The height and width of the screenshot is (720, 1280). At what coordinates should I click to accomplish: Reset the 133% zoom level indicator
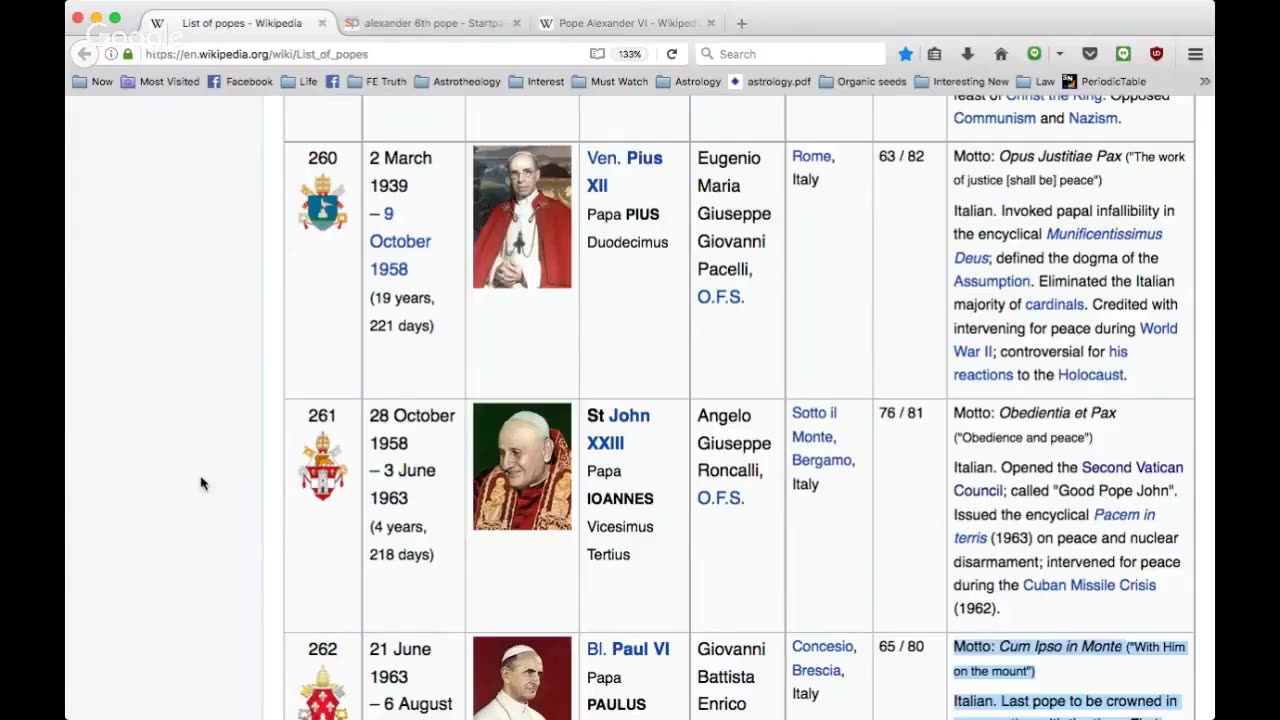(x=629, y=54)
